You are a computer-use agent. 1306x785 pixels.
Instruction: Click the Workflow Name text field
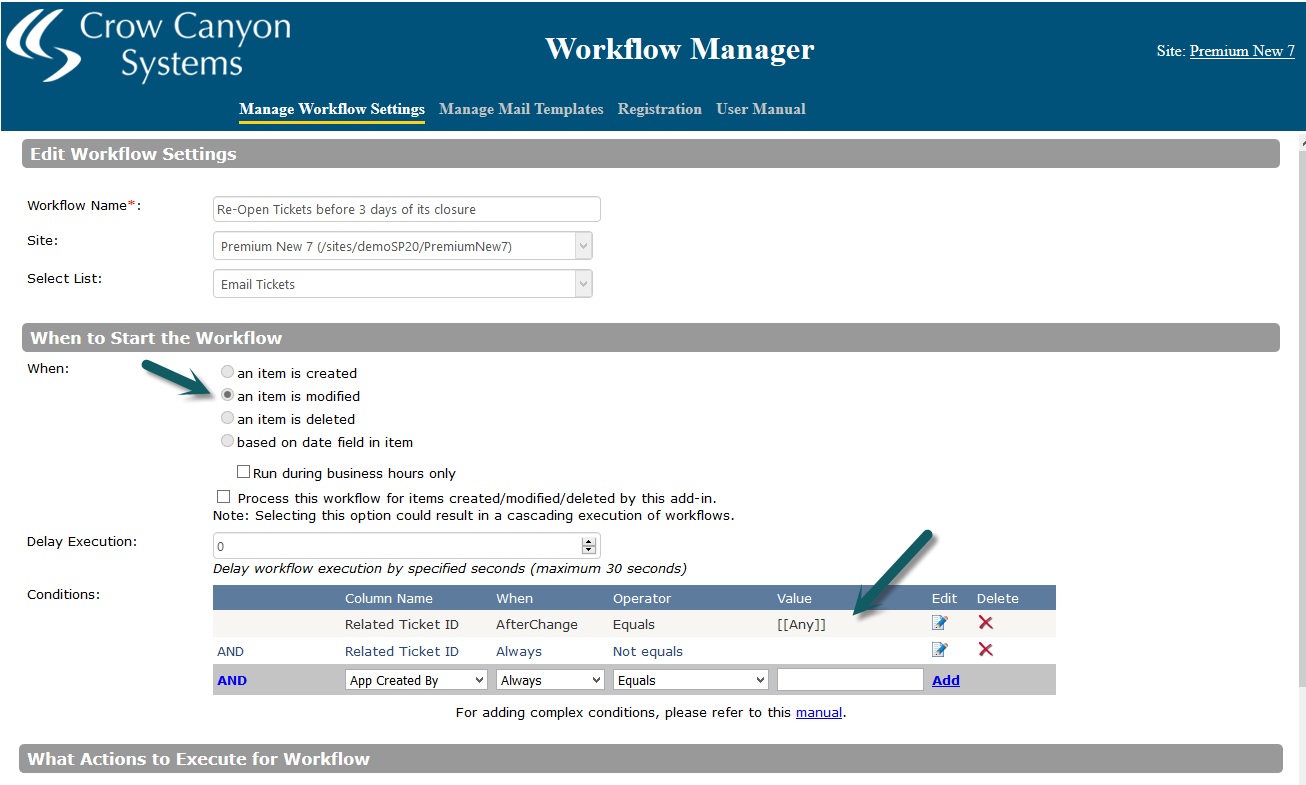coord(407,209)
